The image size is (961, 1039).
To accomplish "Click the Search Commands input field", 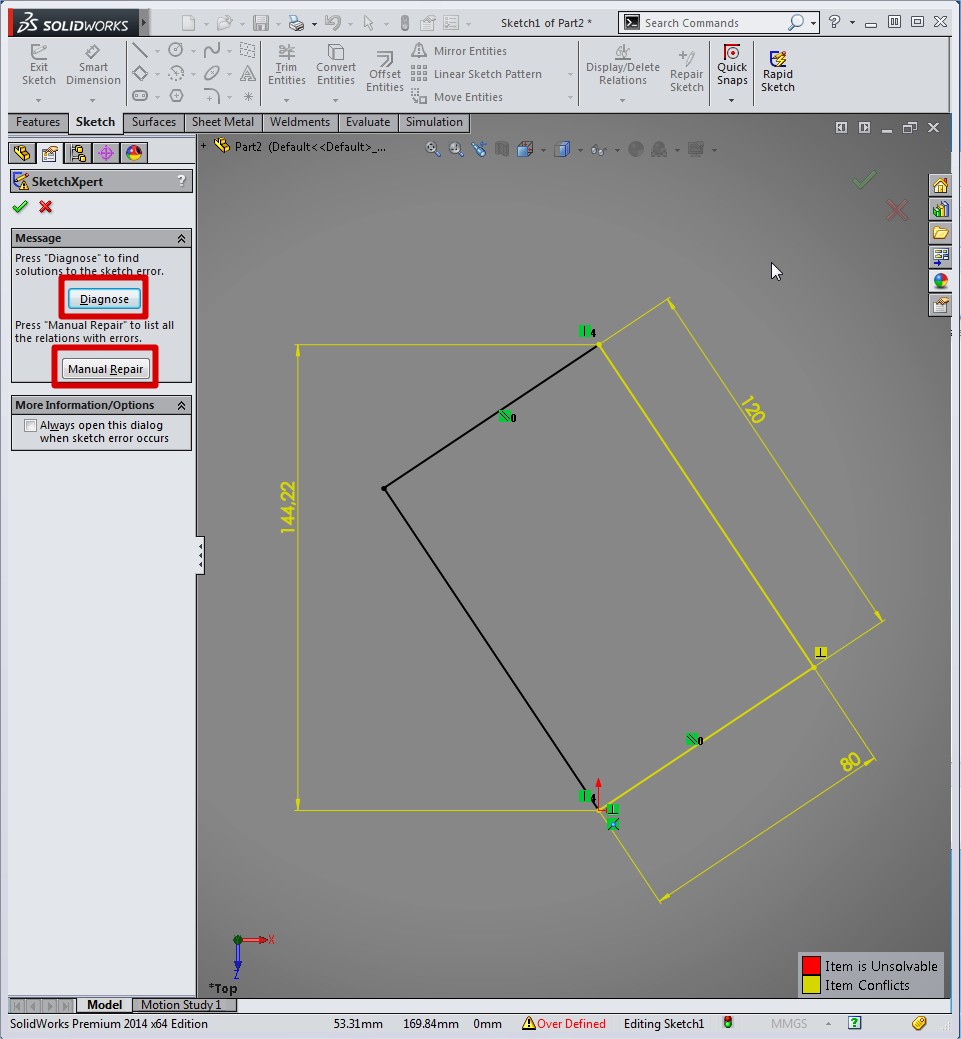I will (710, 22).
